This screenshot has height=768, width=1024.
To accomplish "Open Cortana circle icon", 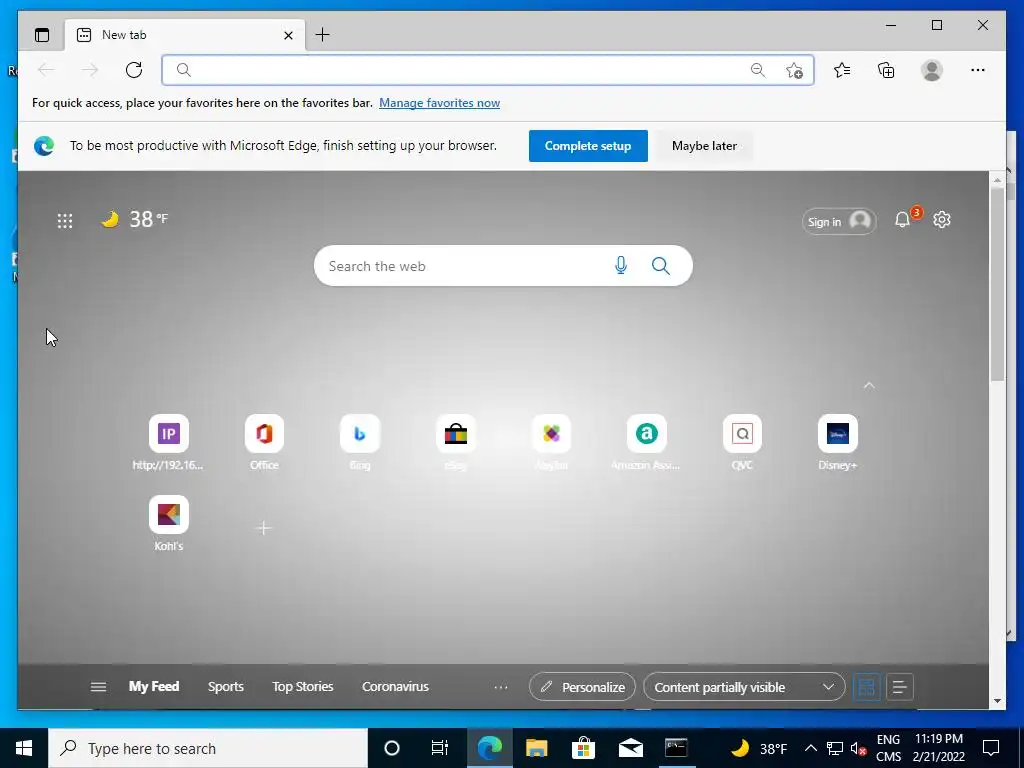I will point(391,748).
